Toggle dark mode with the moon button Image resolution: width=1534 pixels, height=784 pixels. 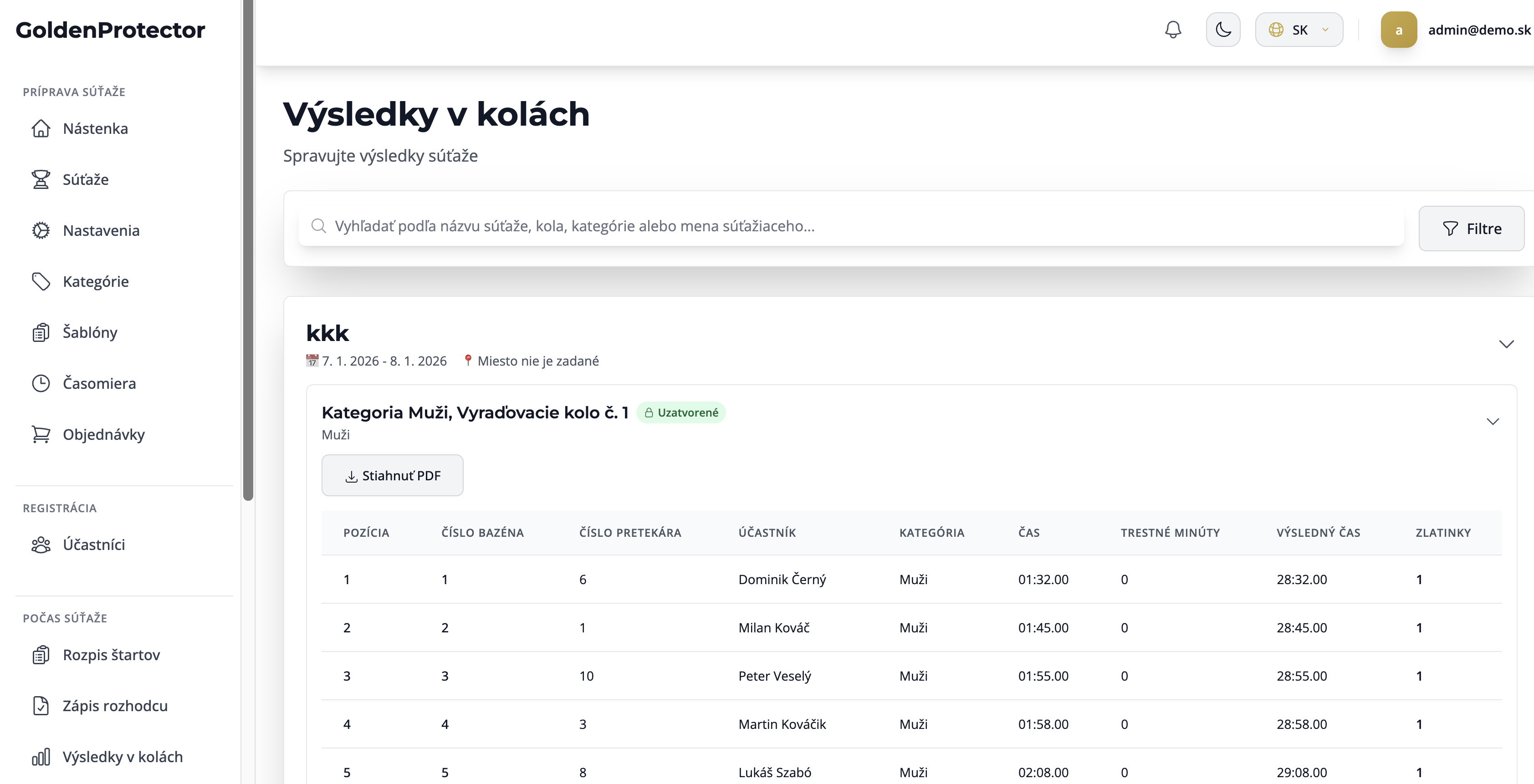(1222, 30)
